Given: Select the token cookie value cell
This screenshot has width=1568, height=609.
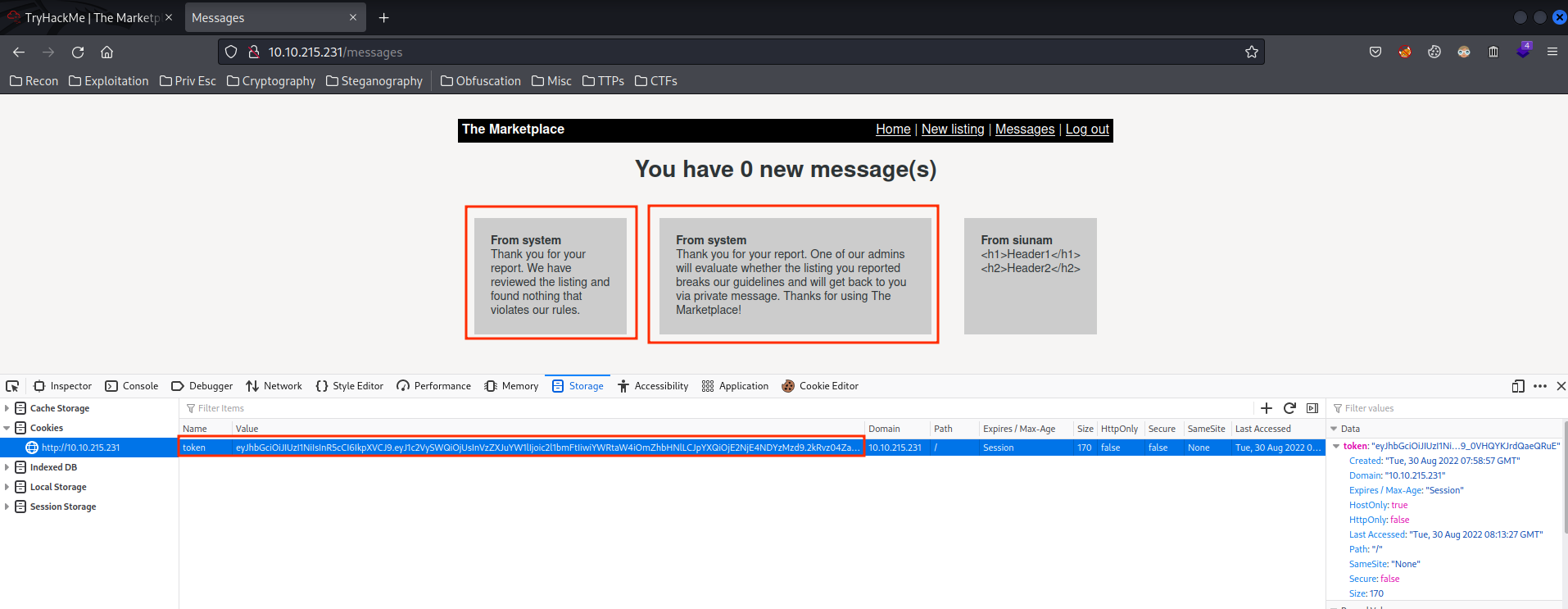Looking at the screenshot, I should pos(548,448).
